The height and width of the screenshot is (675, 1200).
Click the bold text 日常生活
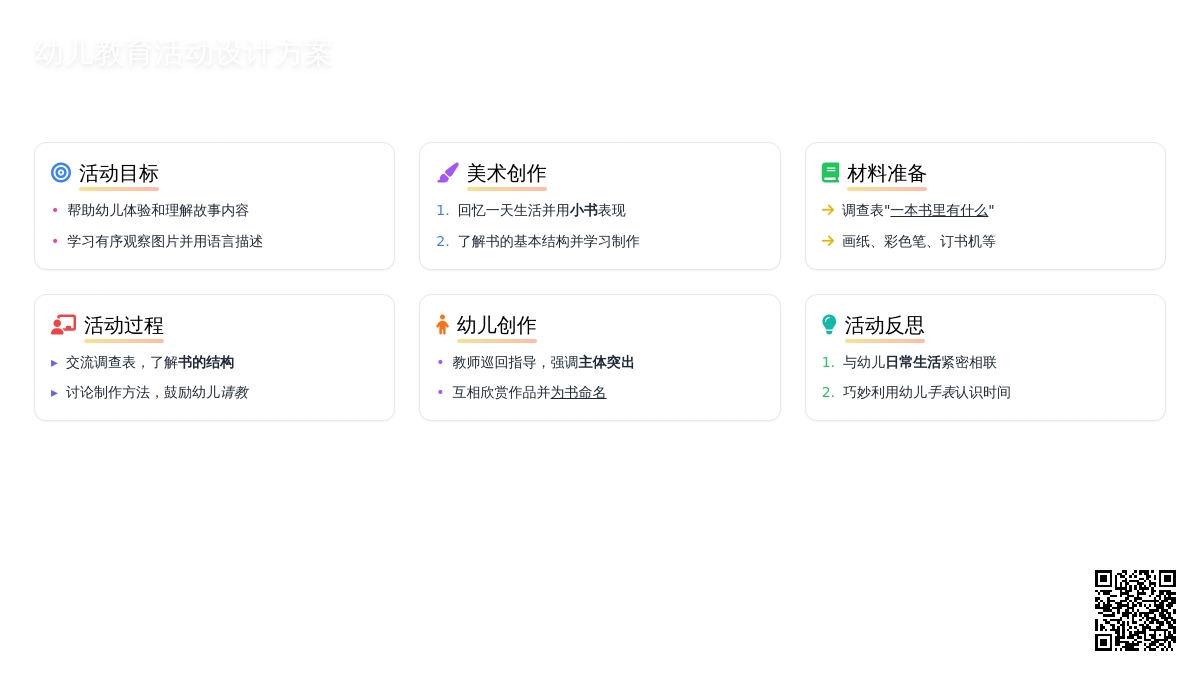click(x=913, y=363)
